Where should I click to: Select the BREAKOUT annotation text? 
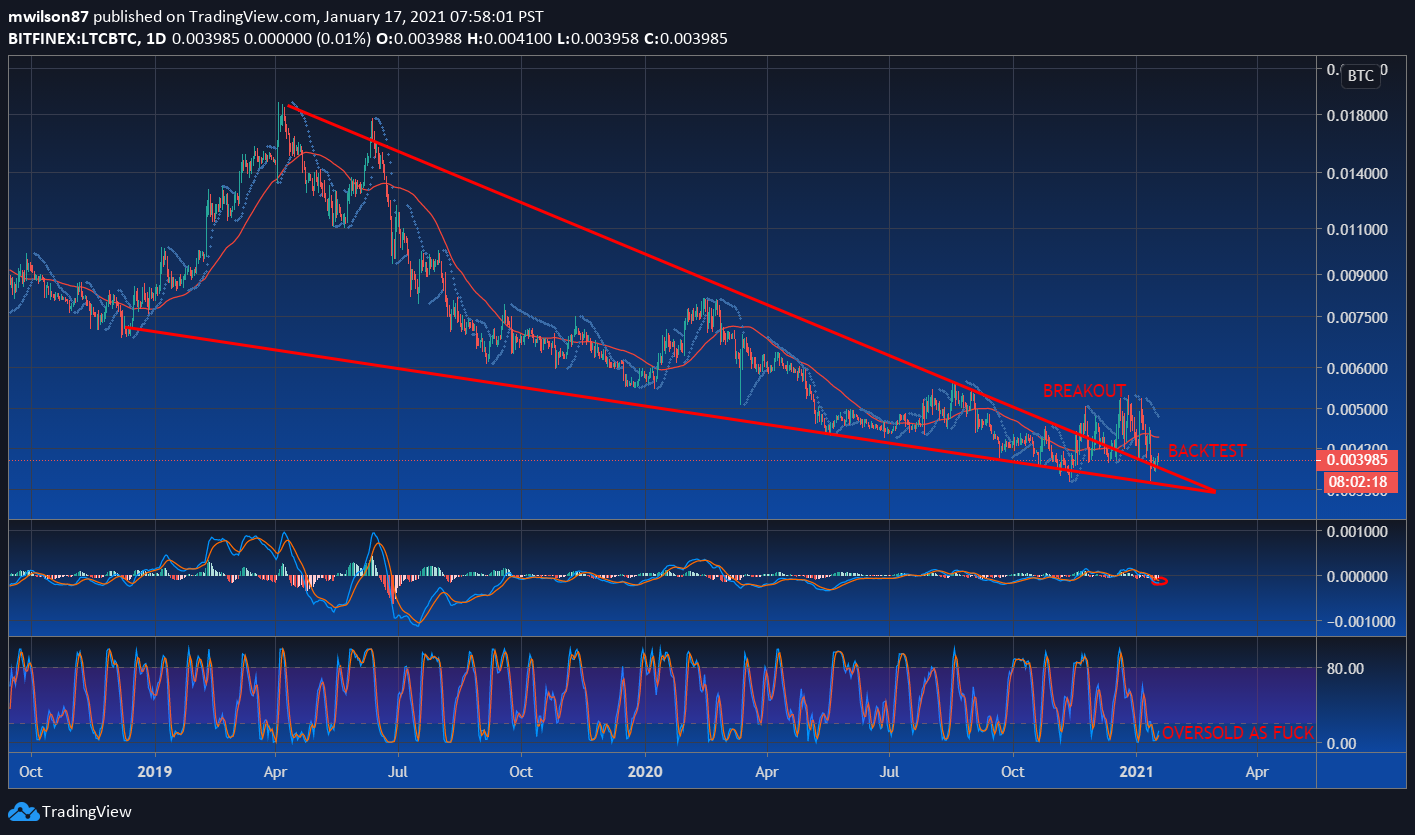coord(1085,390)
